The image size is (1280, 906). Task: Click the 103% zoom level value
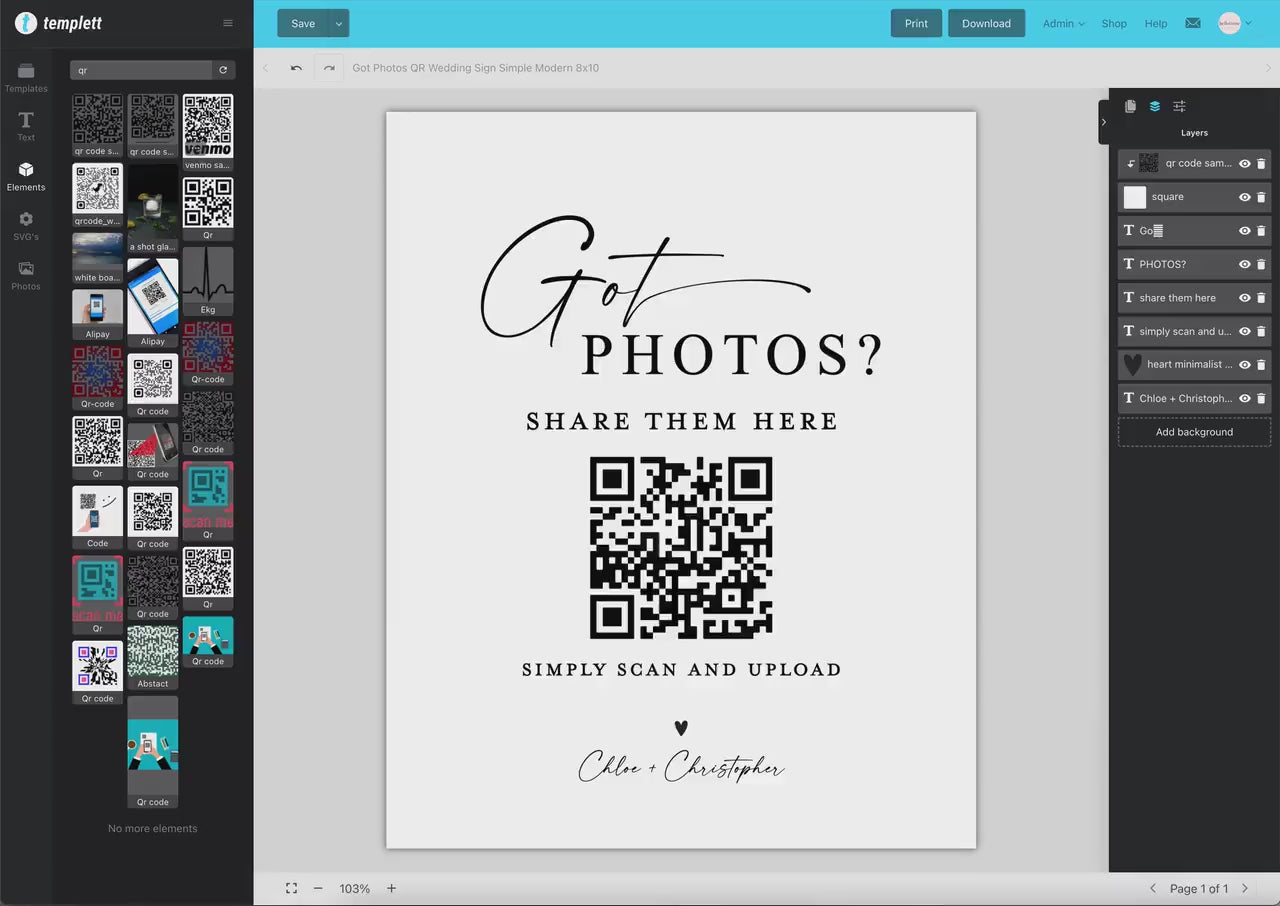(354, 888)
